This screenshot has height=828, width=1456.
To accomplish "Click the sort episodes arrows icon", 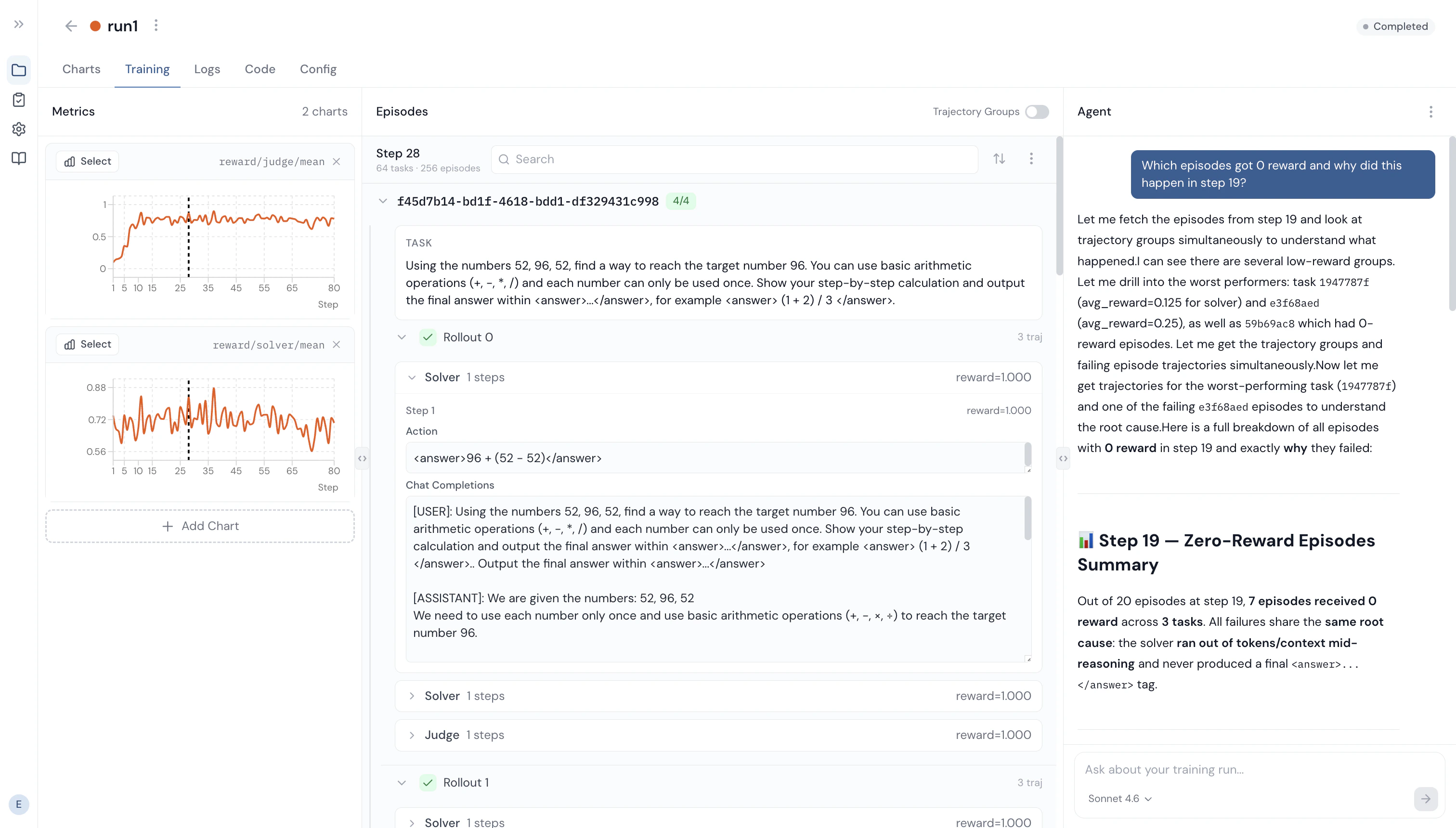I will click(999, 159).
